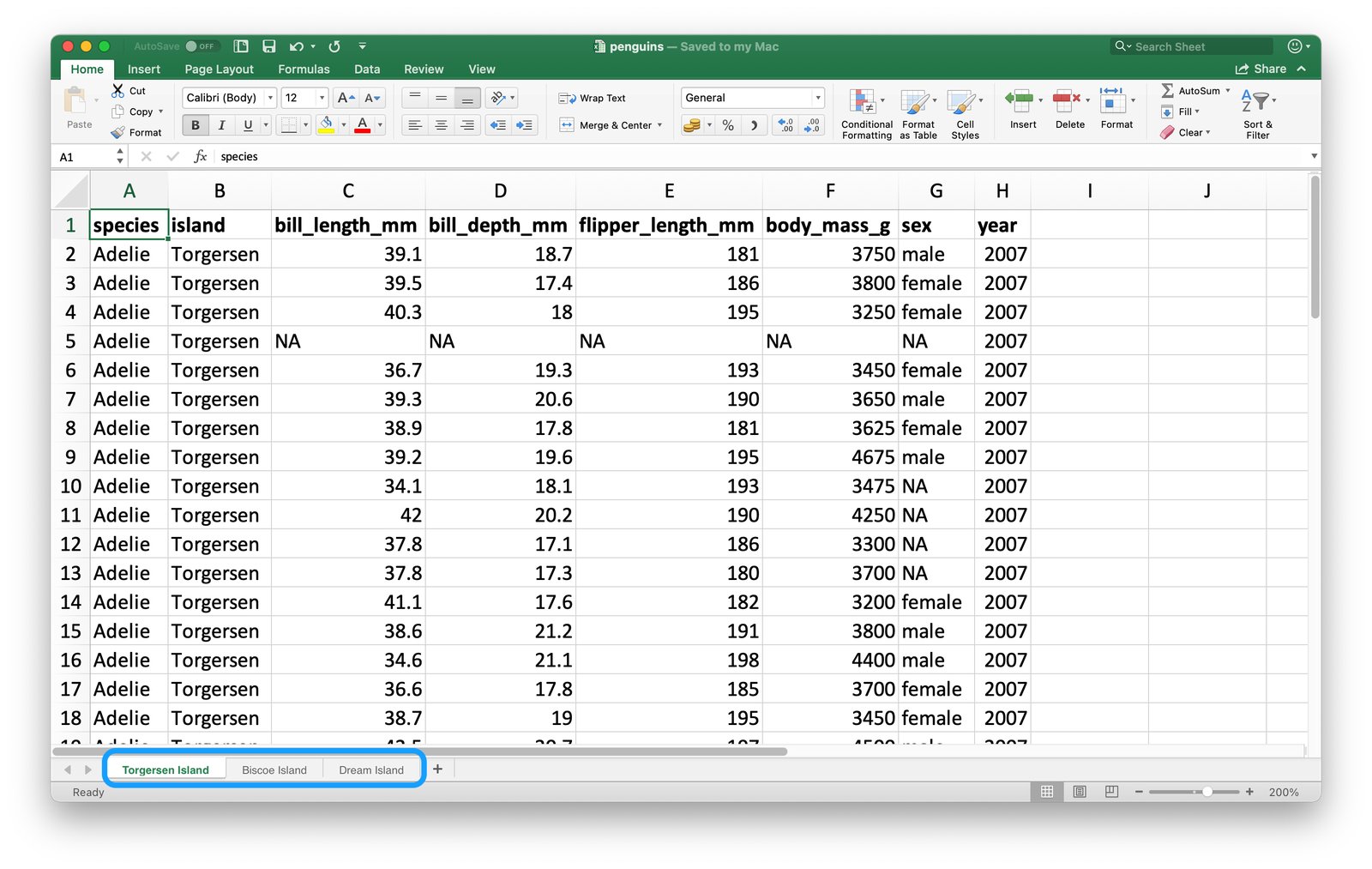Viewport: 1372px width, 869px height.
Task: Click the Decrease indent icon
Action: tap(498, 125)
